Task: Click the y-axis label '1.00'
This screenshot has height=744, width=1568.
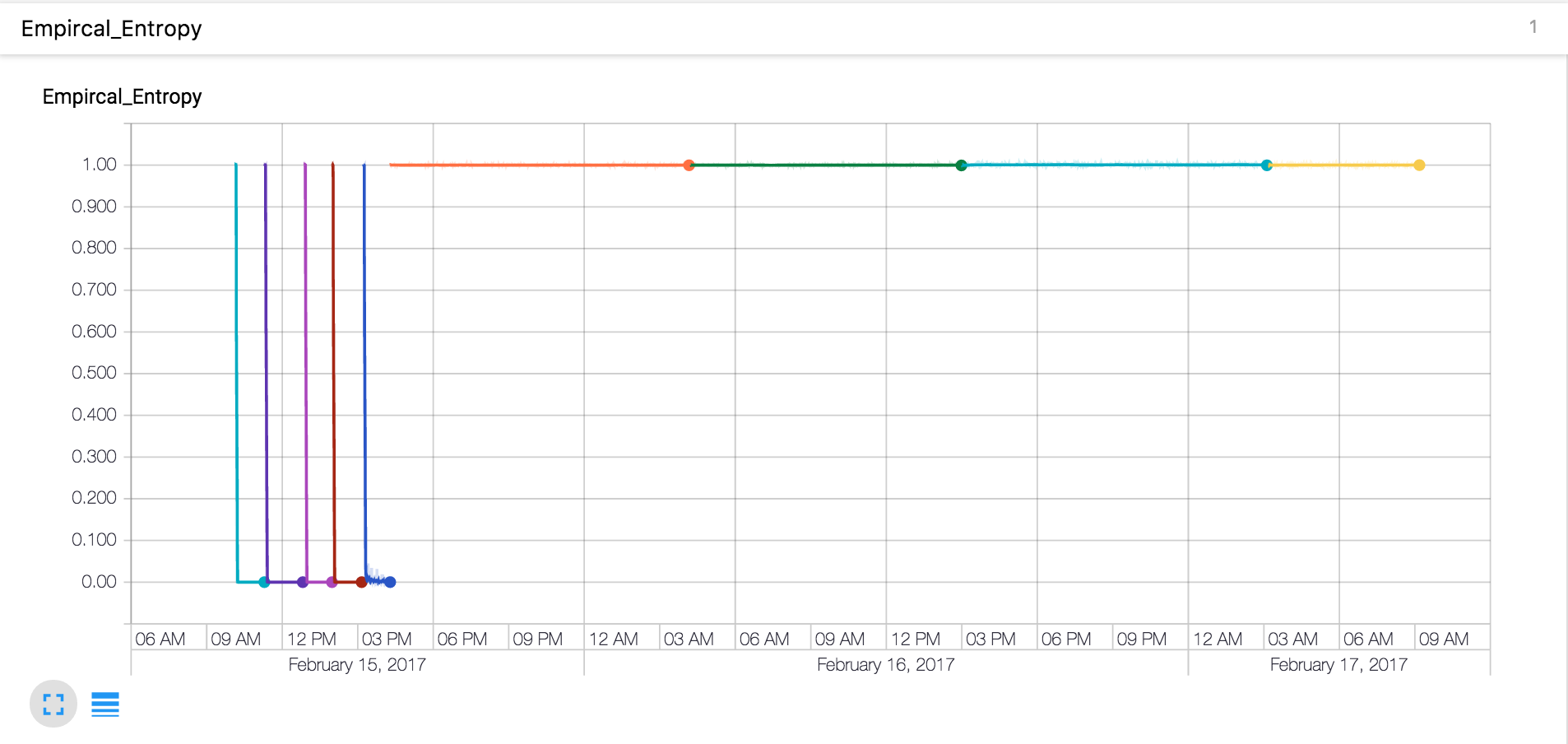Action: pos(100,165)
